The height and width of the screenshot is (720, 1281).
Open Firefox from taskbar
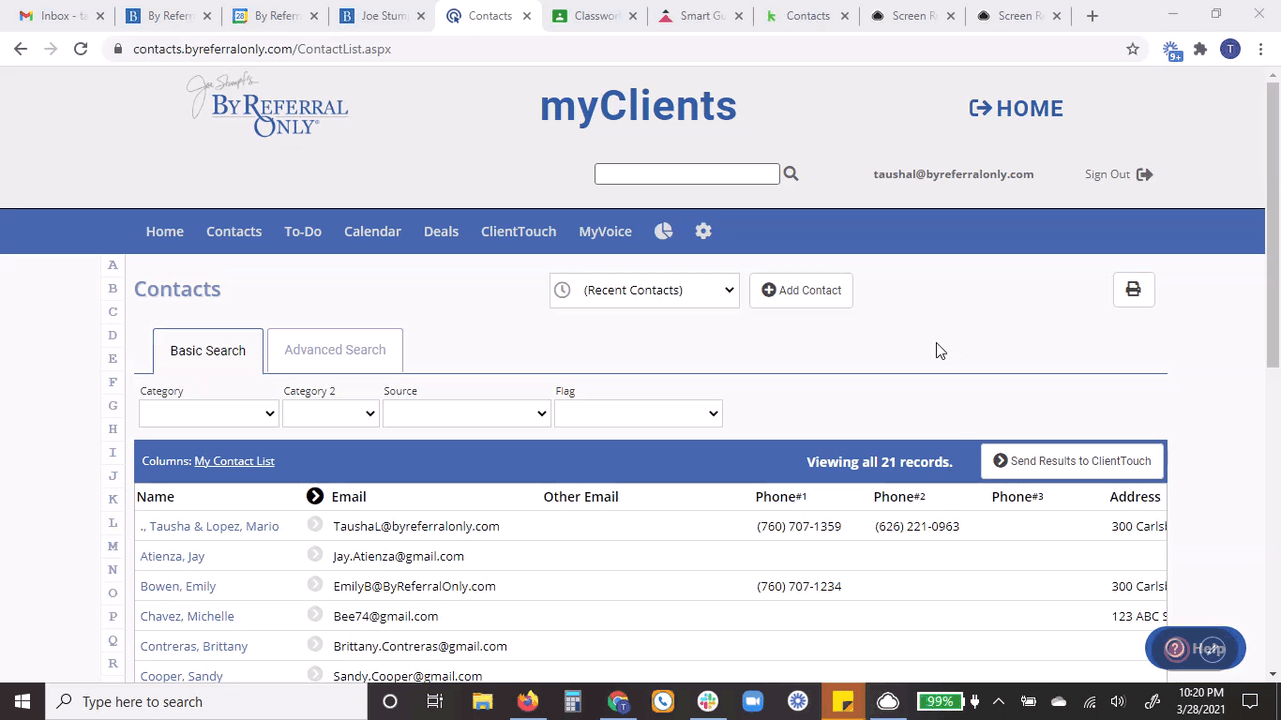click(x=528, y=701)
